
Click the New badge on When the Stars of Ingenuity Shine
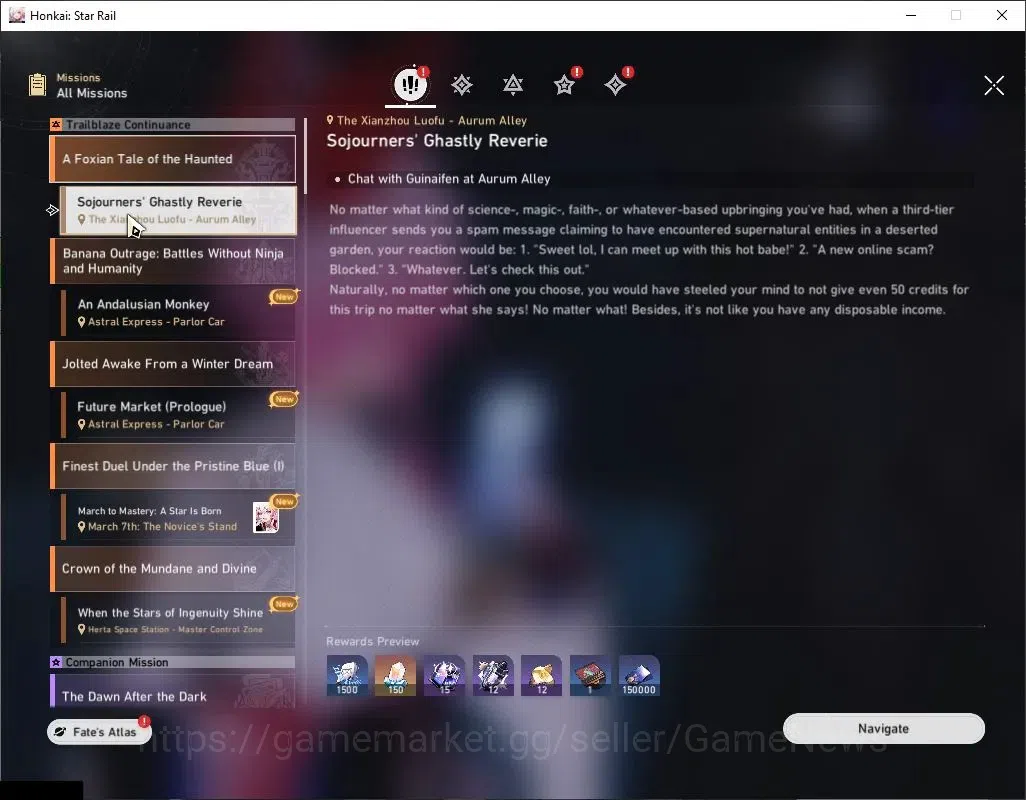tap(284, 603)
